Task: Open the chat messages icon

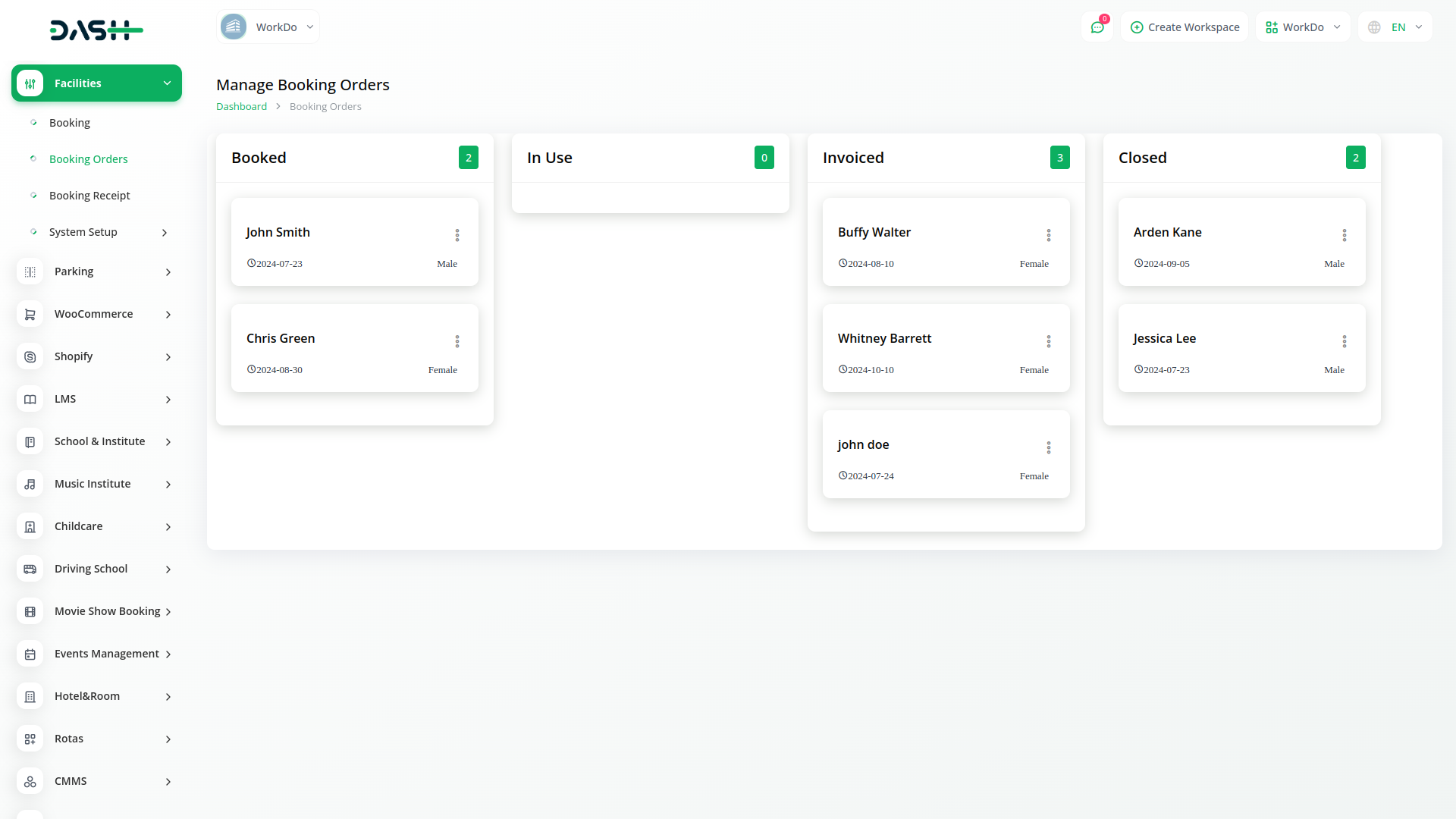Action: tap(1097, 27)
